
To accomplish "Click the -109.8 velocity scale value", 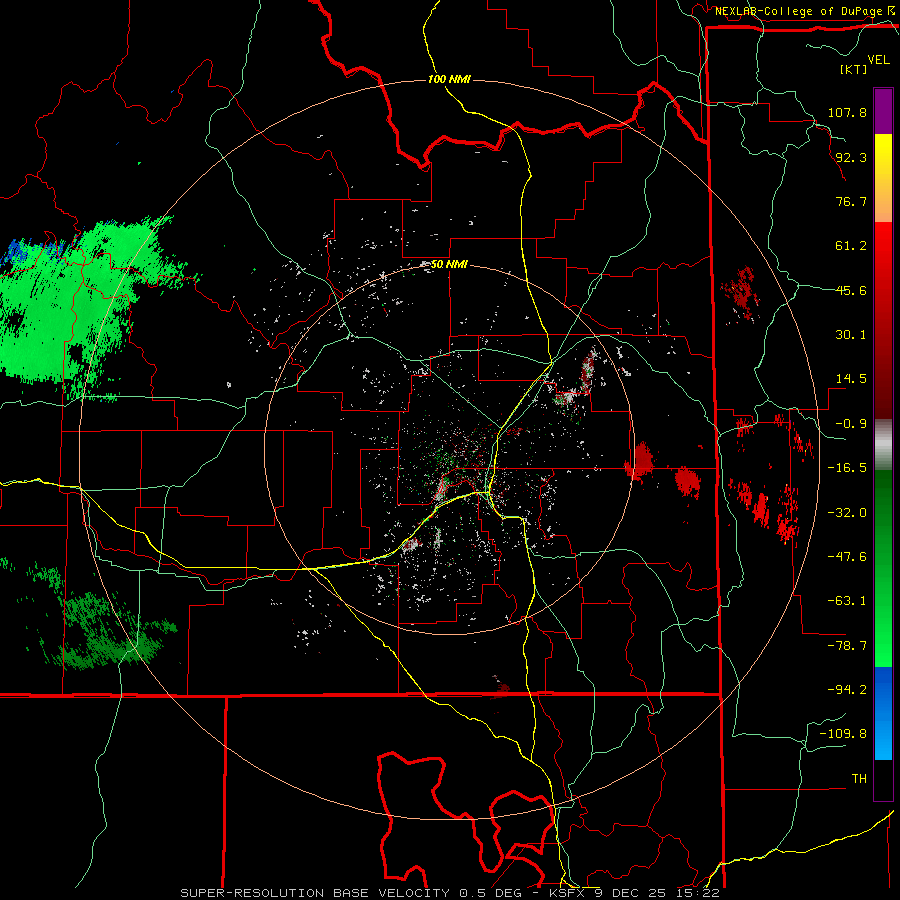I will 843,734.
